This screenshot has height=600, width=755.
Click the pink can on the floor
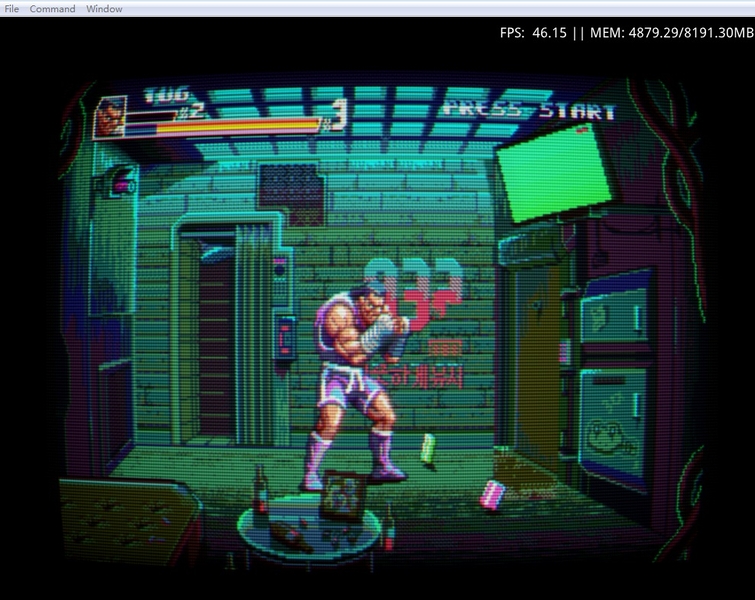click(492, 496)
